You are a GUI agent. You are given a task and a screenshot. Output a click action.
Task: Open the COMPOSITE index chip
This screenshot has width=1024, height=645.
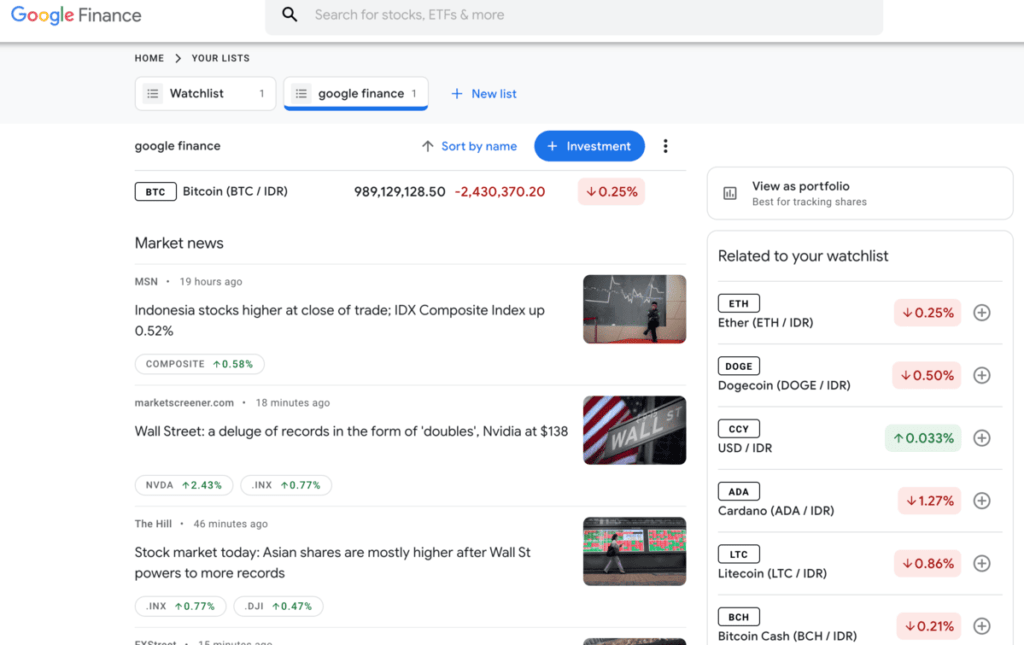199,364
